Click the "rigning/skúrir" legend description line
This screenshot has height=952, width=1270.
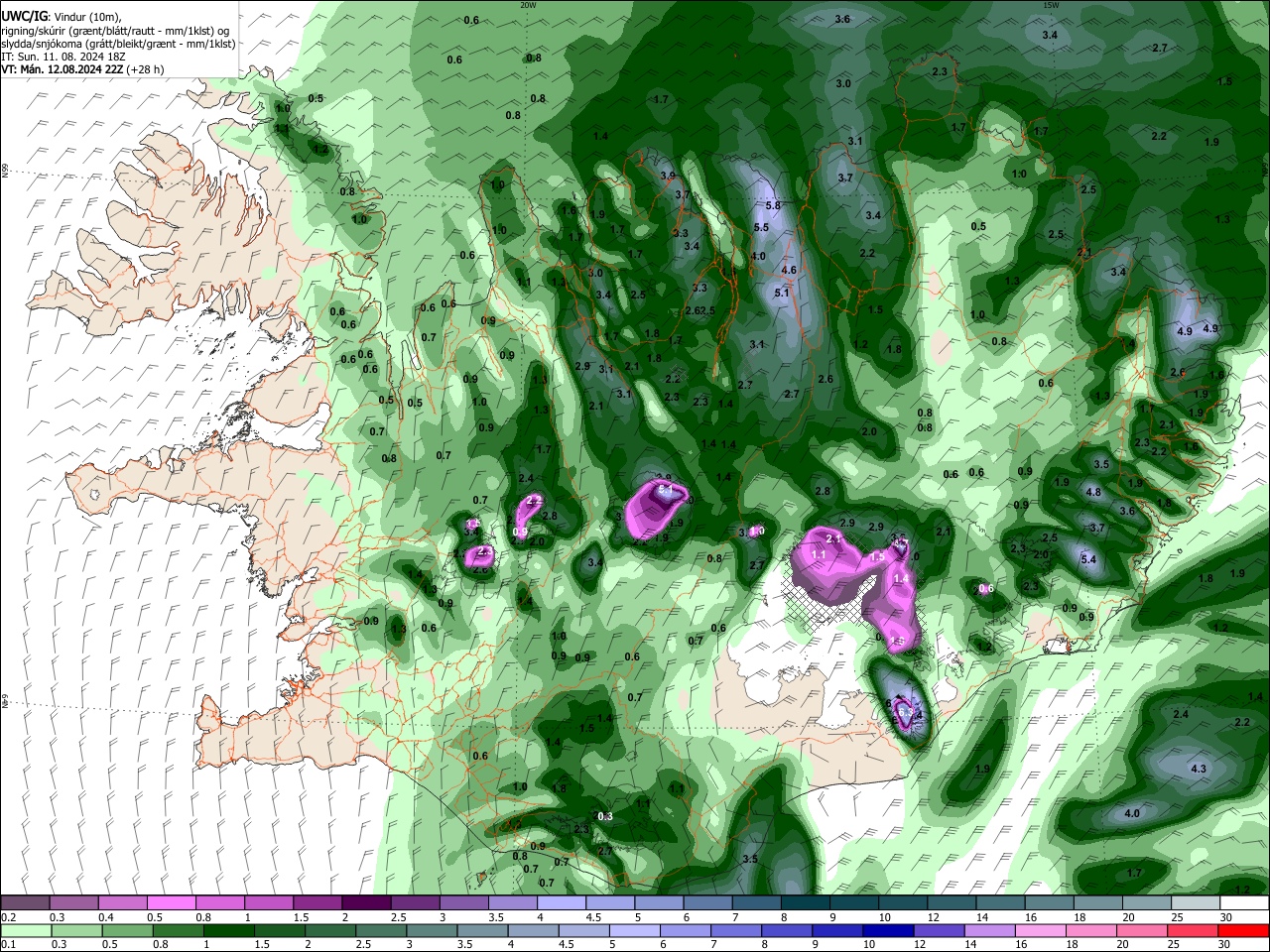click(x=115, y=31)
